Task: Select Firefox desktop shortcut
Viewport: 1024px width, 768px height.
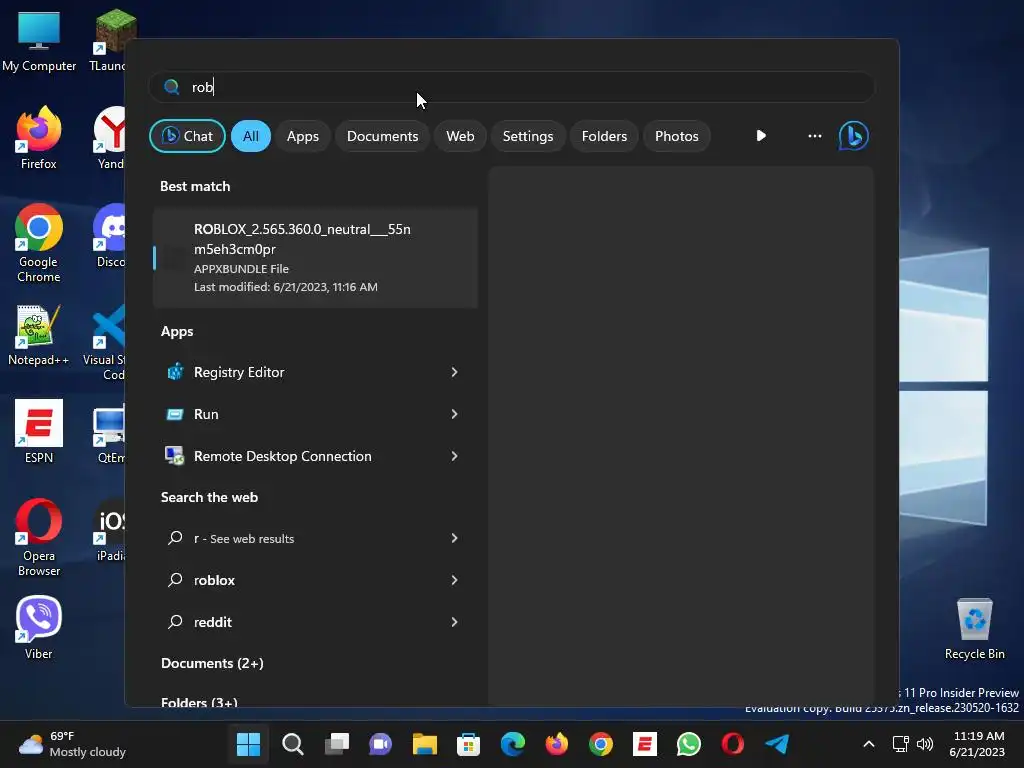Action: click(x=39, y=138)
